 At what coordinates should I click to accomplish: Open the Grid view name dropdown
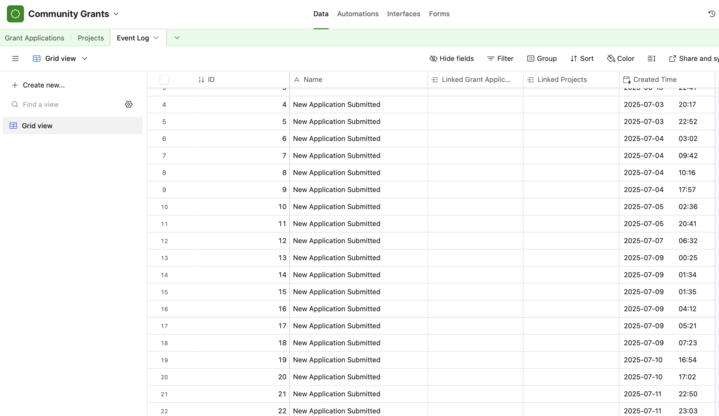[x=84, y=59]
